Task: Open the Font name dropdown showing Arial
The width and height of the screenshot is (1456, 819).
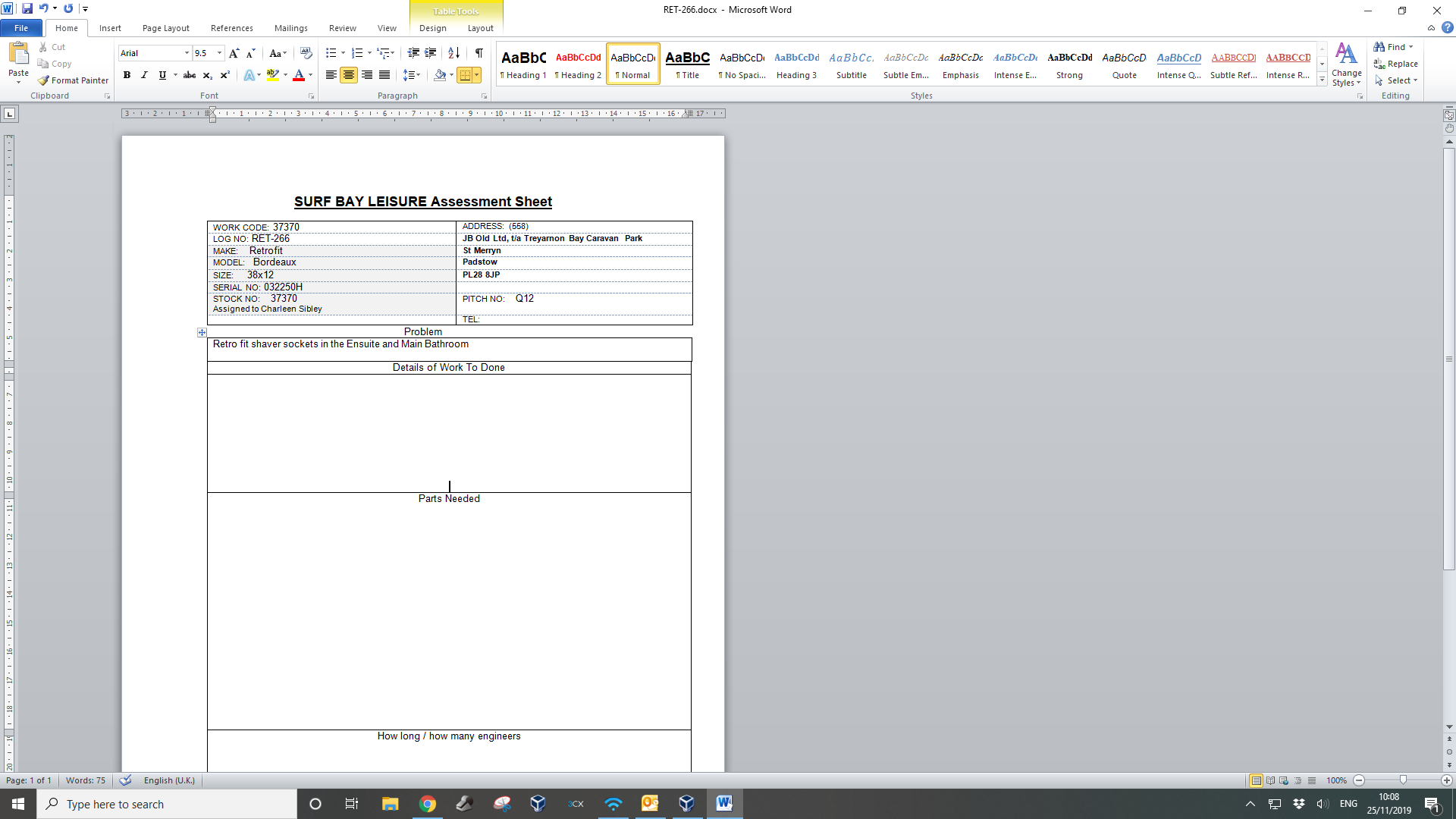Action: [187, 53]
